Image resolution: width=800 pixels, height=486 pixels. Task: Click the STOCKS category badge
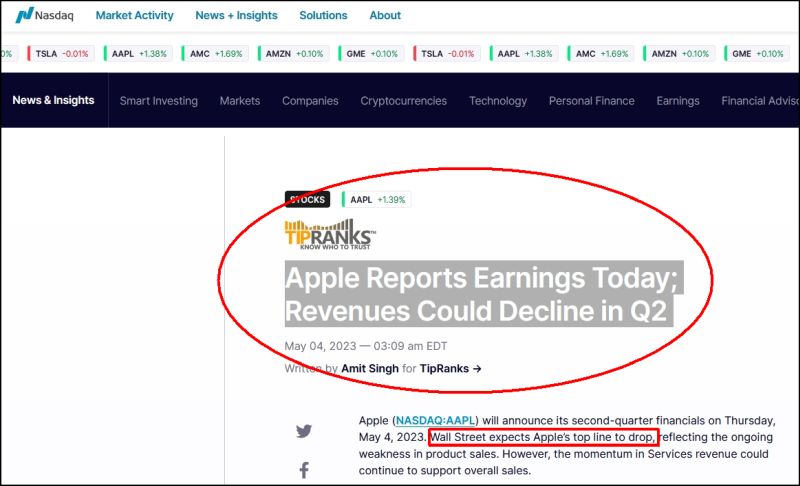[x=307, y=200]
